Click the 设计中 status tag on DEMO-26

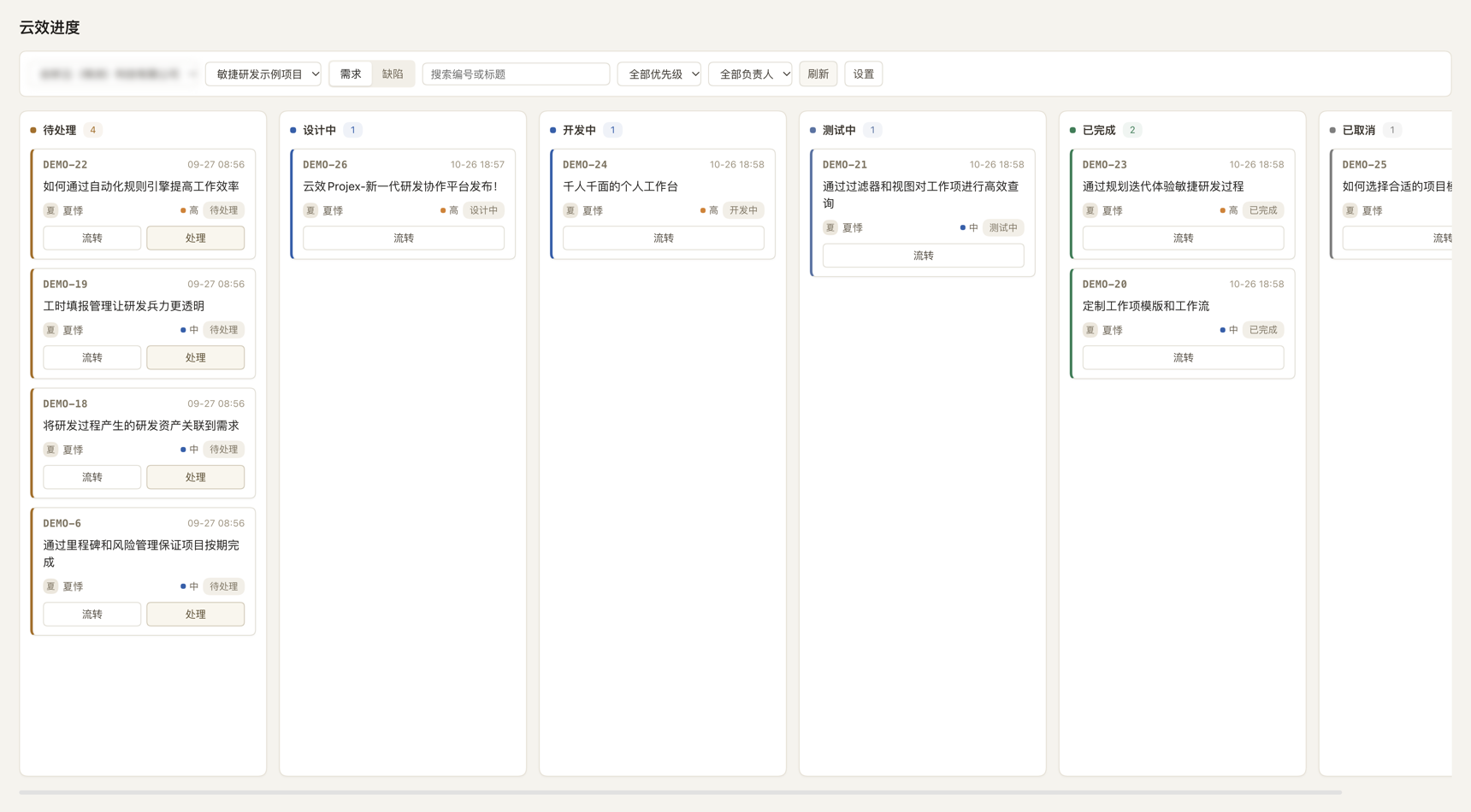click(483, 210)
